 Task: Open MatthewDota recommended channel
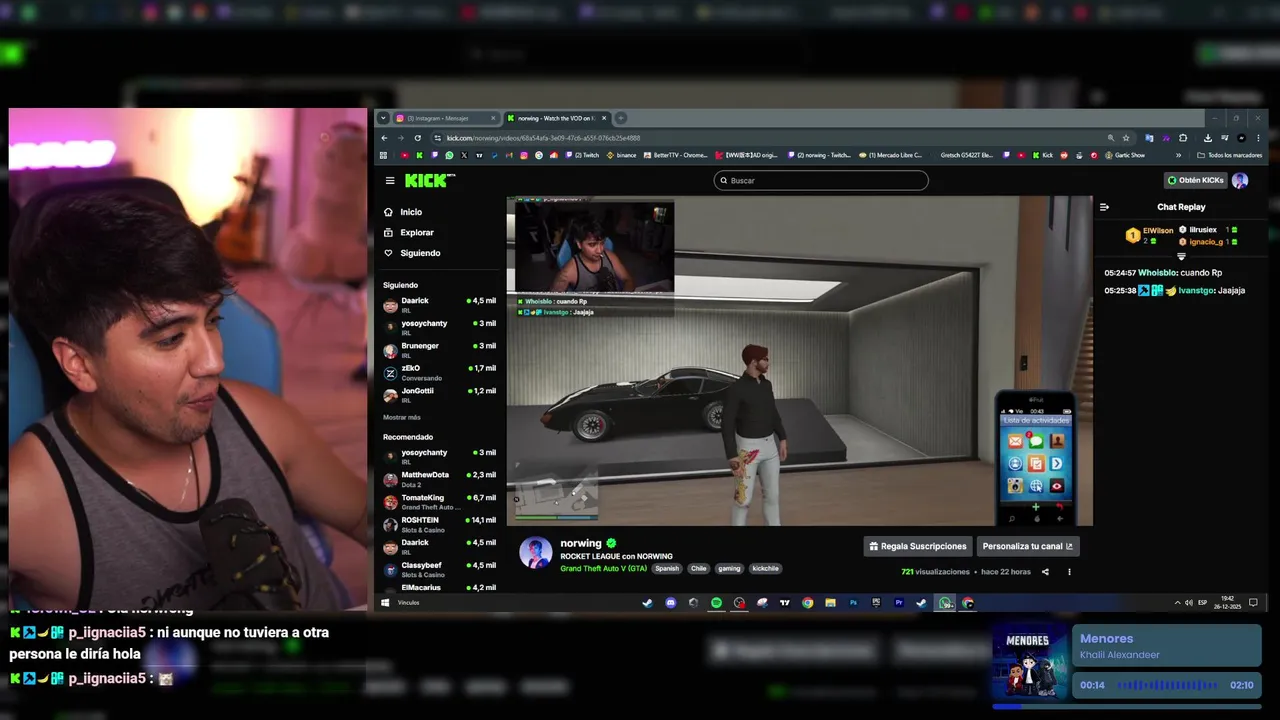pyautogui.click(x=439, y=478)
